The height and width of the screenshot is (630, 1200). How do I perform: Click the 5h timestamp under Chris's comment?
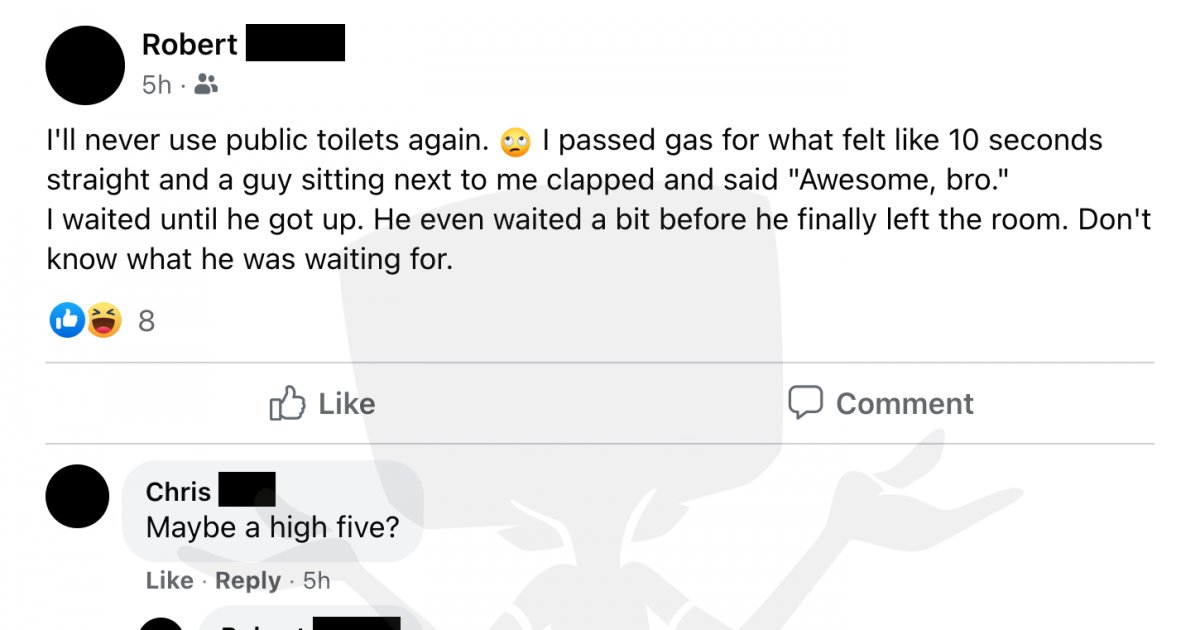(316, 580)
